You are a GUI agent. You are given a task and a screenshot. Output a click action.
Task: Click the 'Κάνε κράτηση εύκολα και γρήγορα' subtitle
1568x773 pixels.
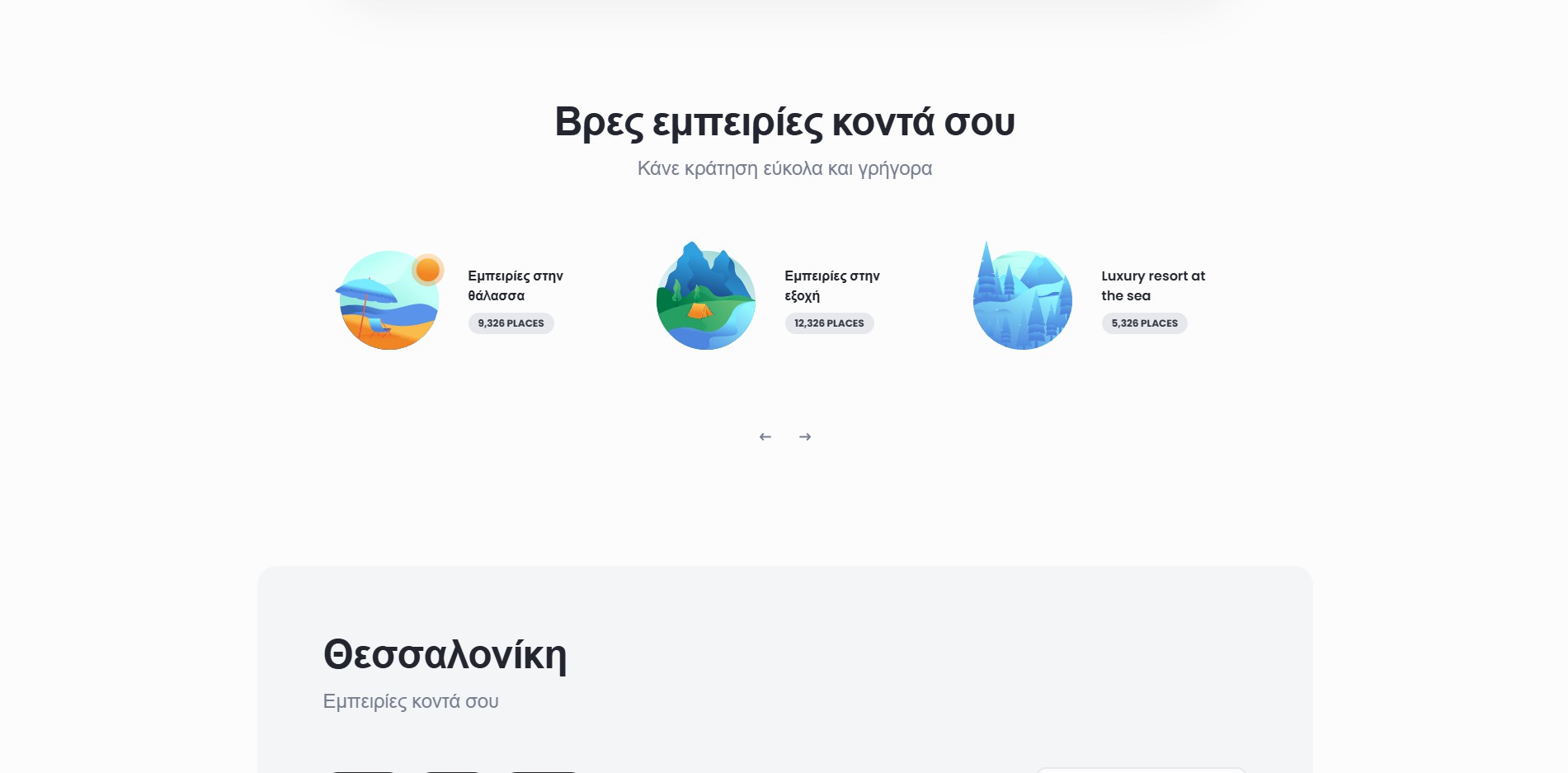click(784, 168)
